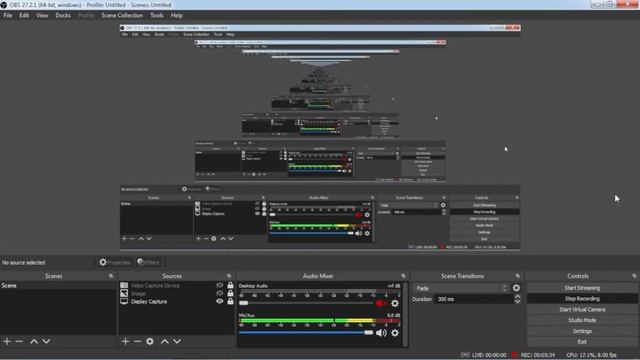The width and height of the screenshot is (640, 360).
Task: Increase transition duration with up arrow
Action: 518,297
